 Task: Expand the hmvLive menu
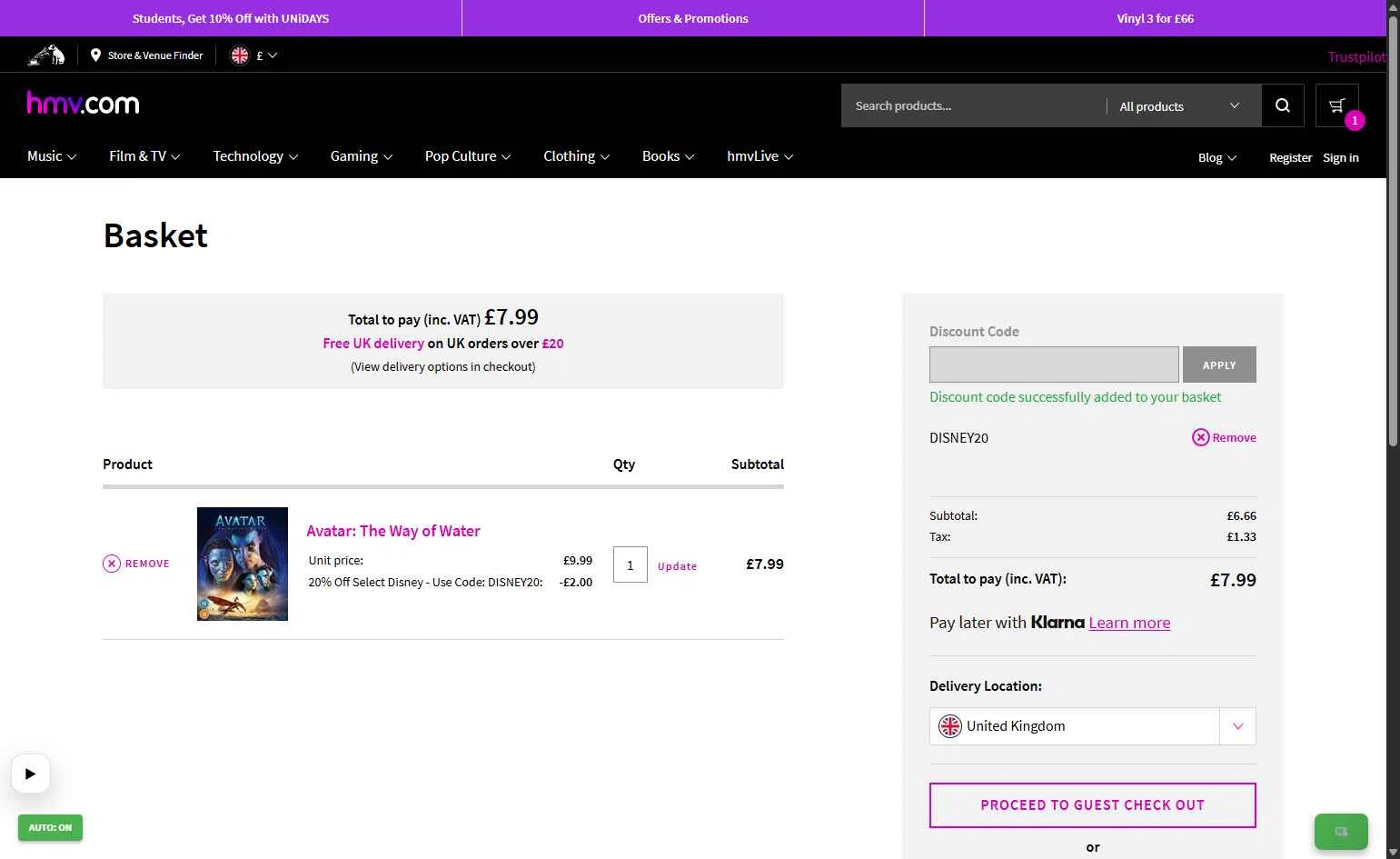click(760, 156)
